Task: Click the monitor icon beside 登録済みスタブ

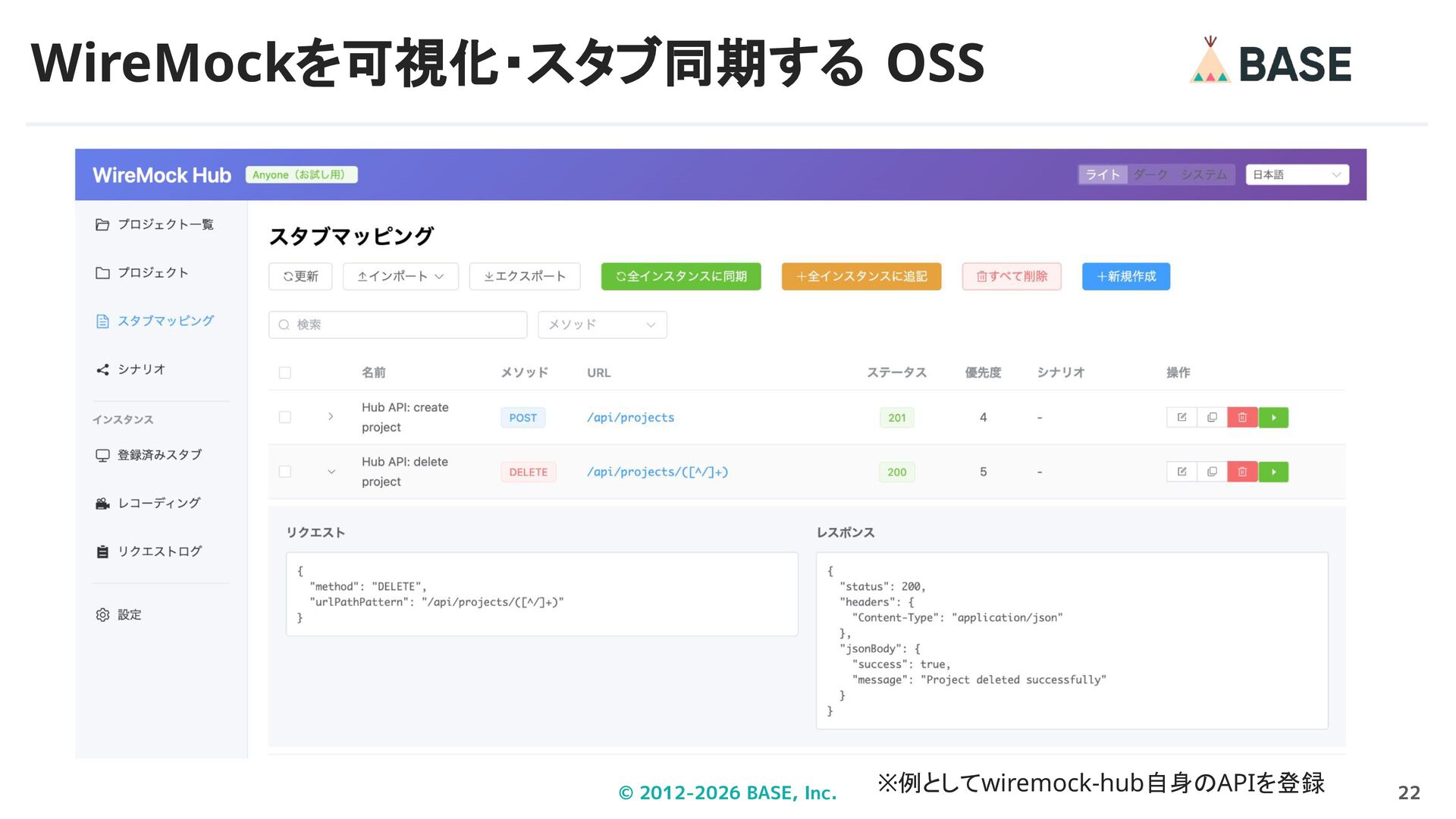Action: [102, 456]
